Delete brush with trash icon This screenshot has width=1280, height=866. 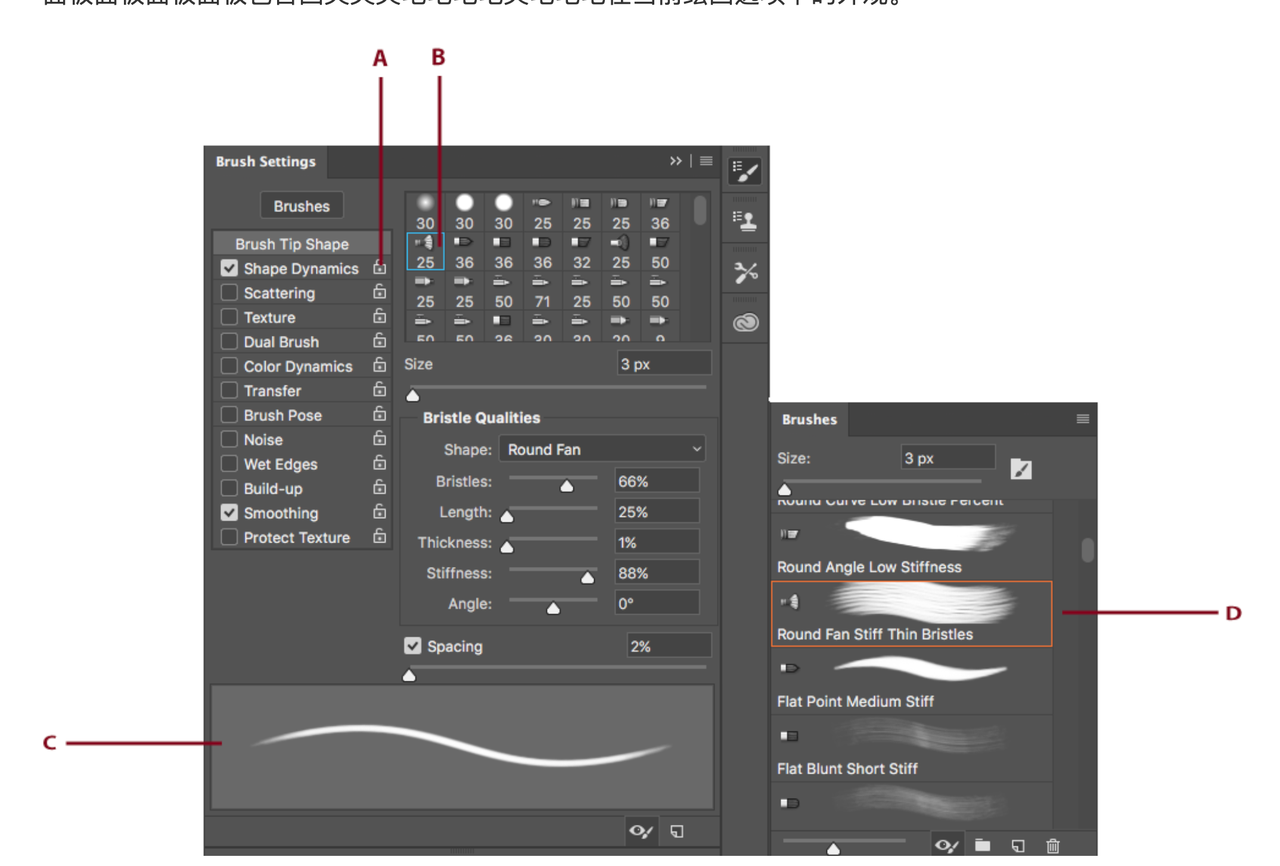(1052, 846)
